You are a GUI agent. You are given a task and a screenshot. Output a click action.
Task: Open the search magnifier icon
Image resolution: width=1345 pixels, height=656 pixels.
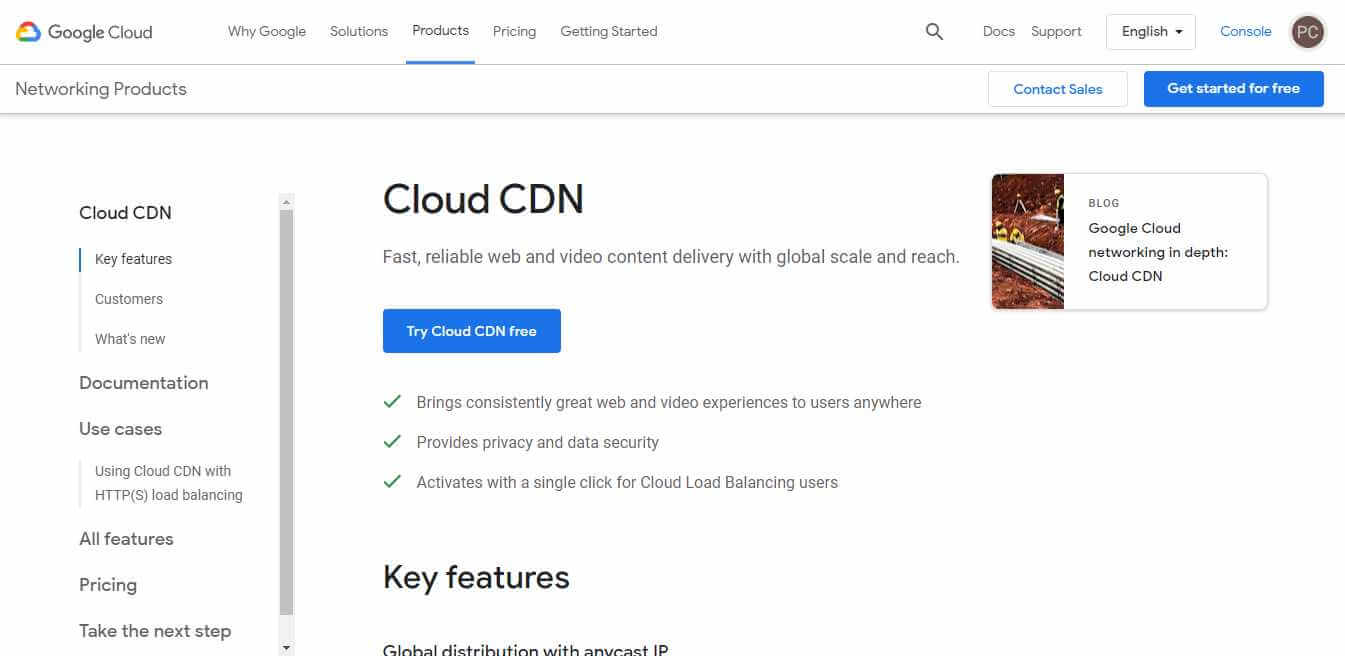click(x=934, y=32)
